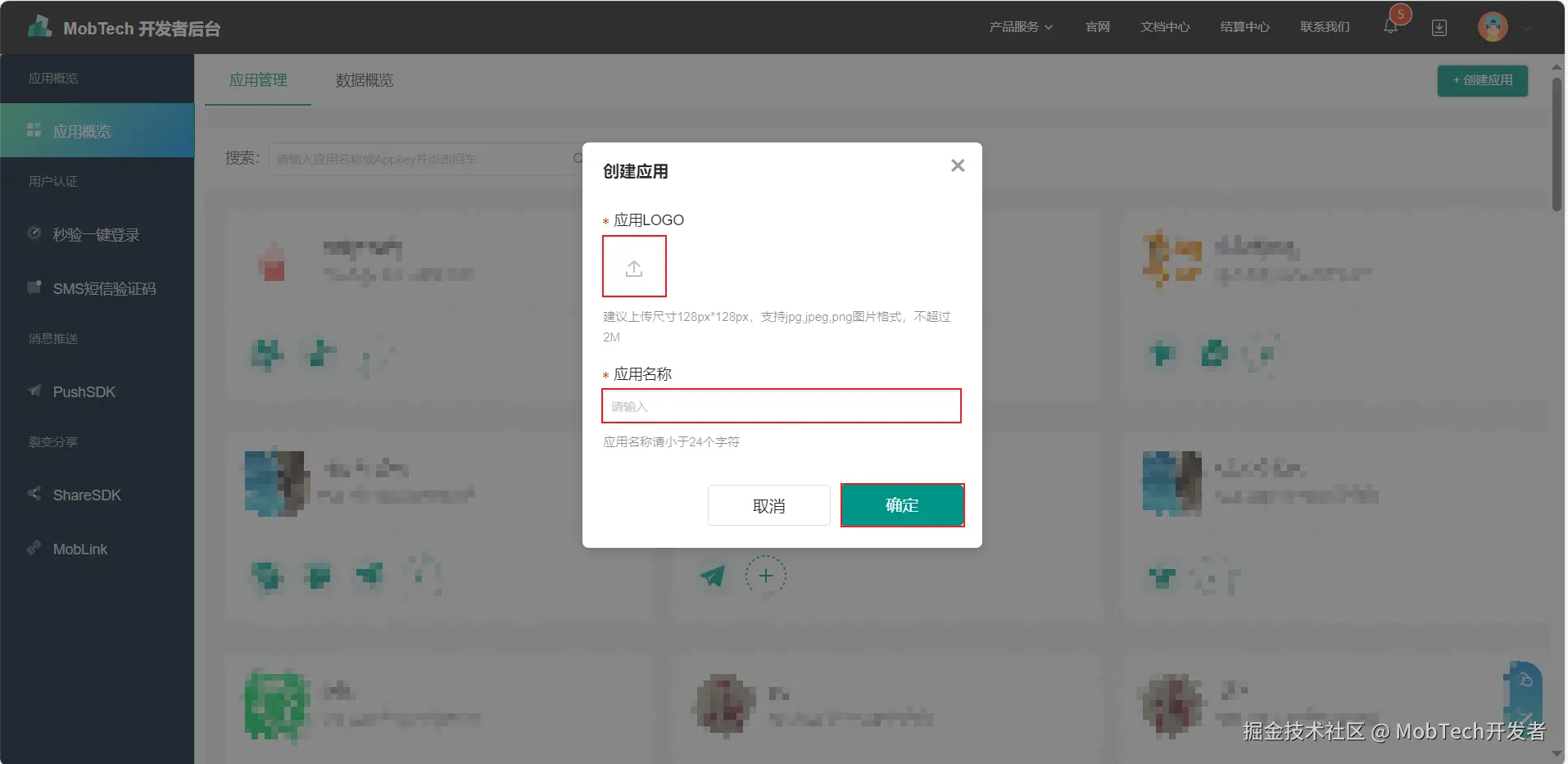
Task: Open 结算中心 in top navigation
Action: pos(1244,27)
